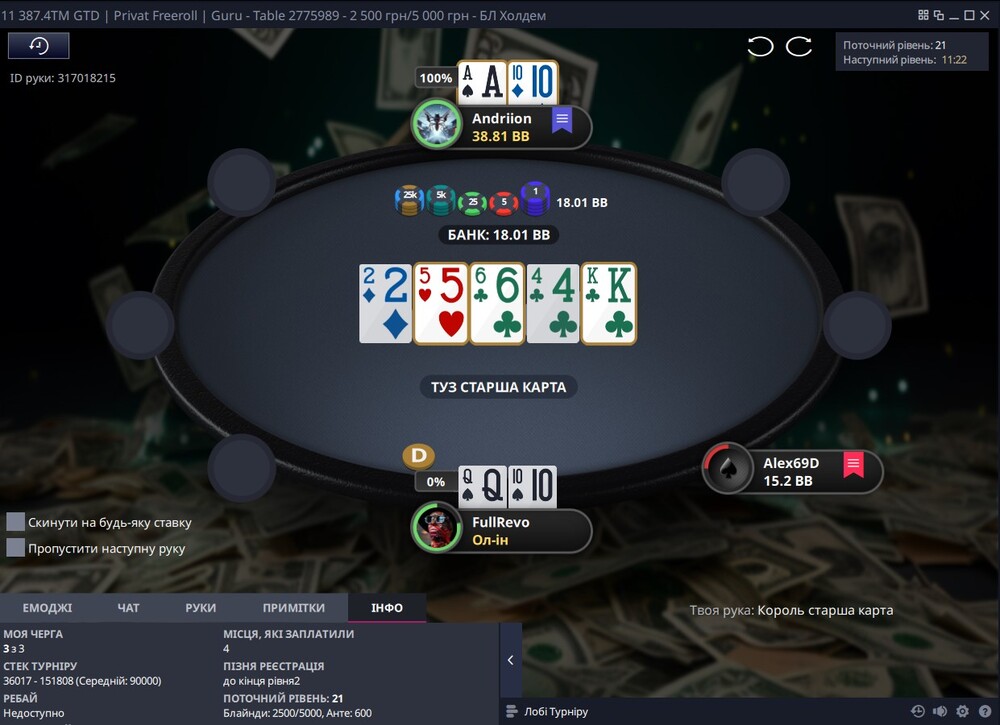Image resolution: width=1000 pixels, height=725 pixels.
Task: Open the РУКИ tab
Action: pyautogui.click(x=200, y=608)
